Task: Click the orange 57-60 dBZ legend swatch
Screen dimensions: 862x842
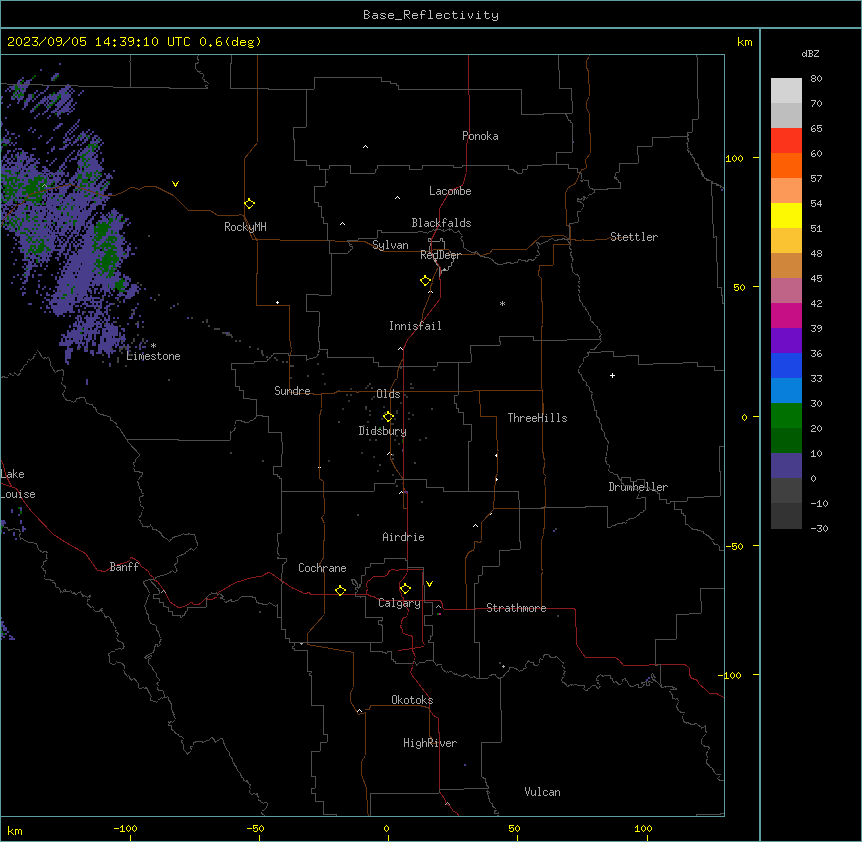Action: point(786,165)
